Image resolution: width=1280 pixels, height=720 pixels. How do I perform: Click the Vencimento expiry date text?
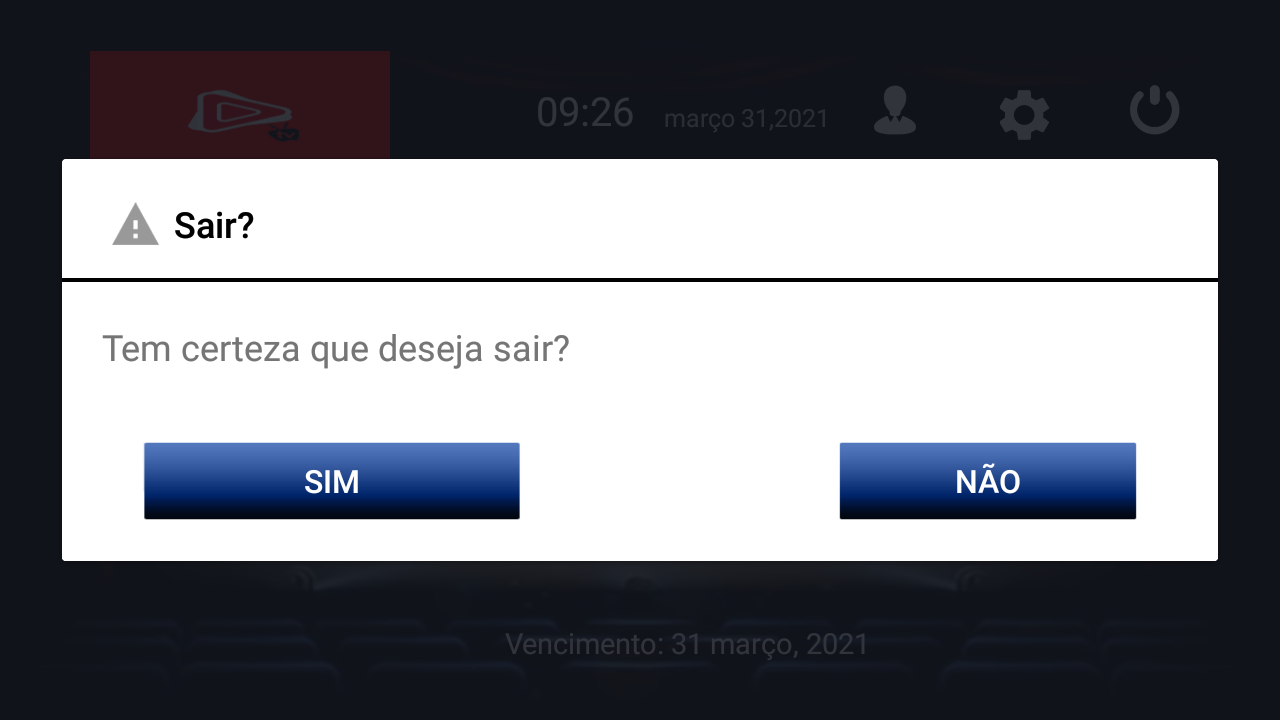[686, 644]
